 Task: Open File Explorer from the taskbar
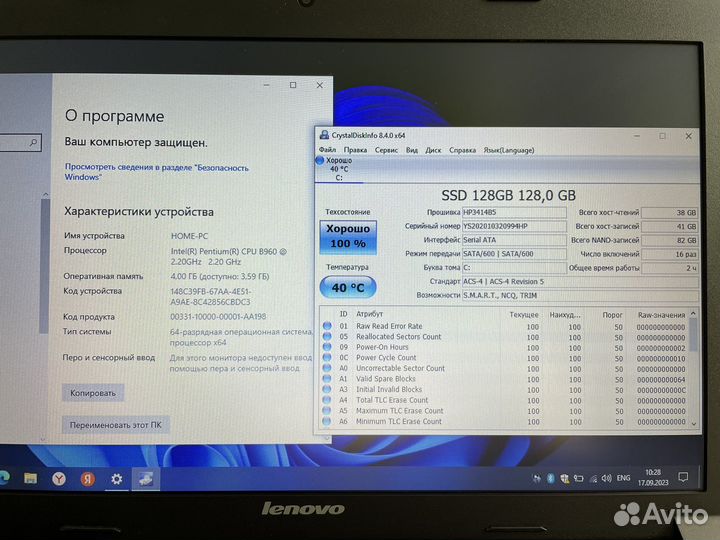click(30, 479)
